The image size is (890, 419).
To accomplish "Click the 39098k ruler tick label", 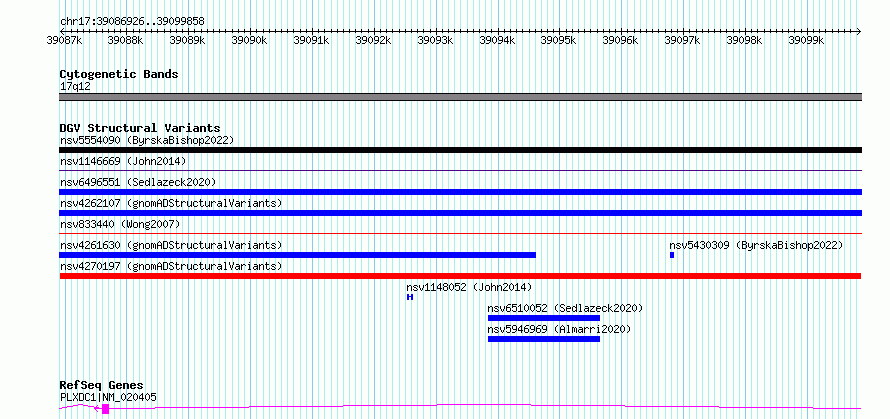I will click(745, 40).
